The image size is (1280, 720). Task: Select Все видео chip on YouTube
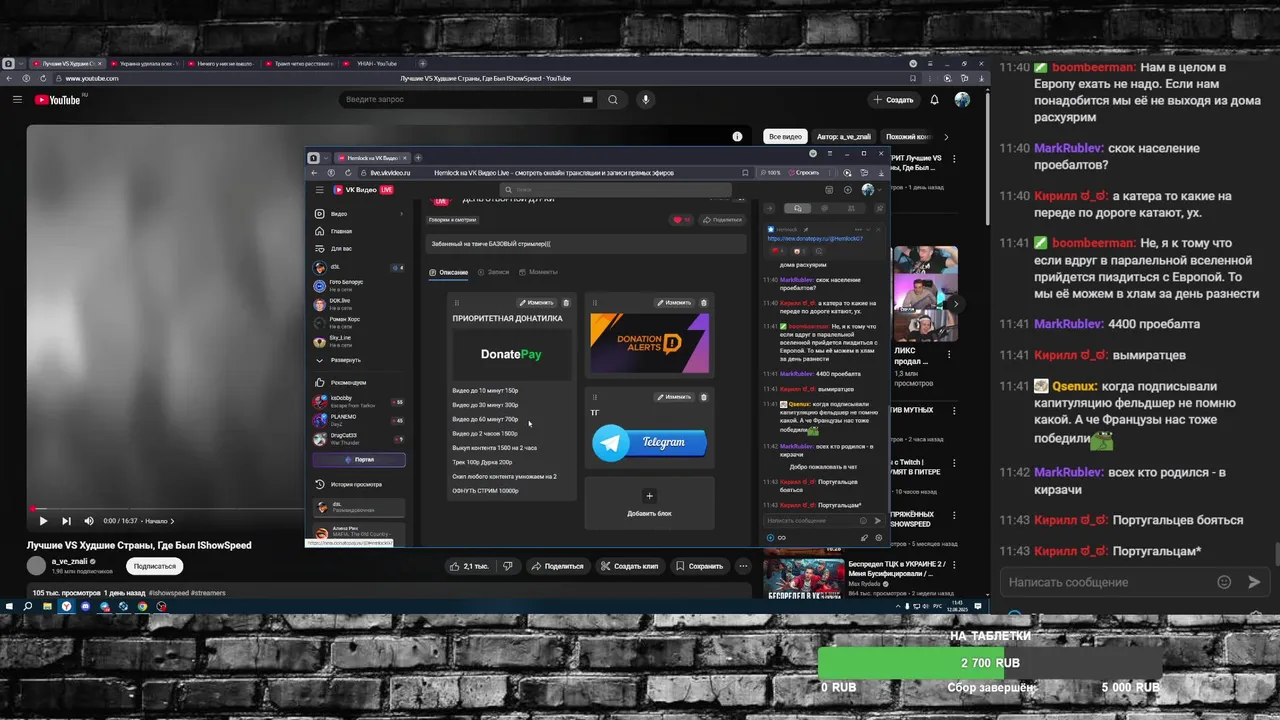coord(785,136)
